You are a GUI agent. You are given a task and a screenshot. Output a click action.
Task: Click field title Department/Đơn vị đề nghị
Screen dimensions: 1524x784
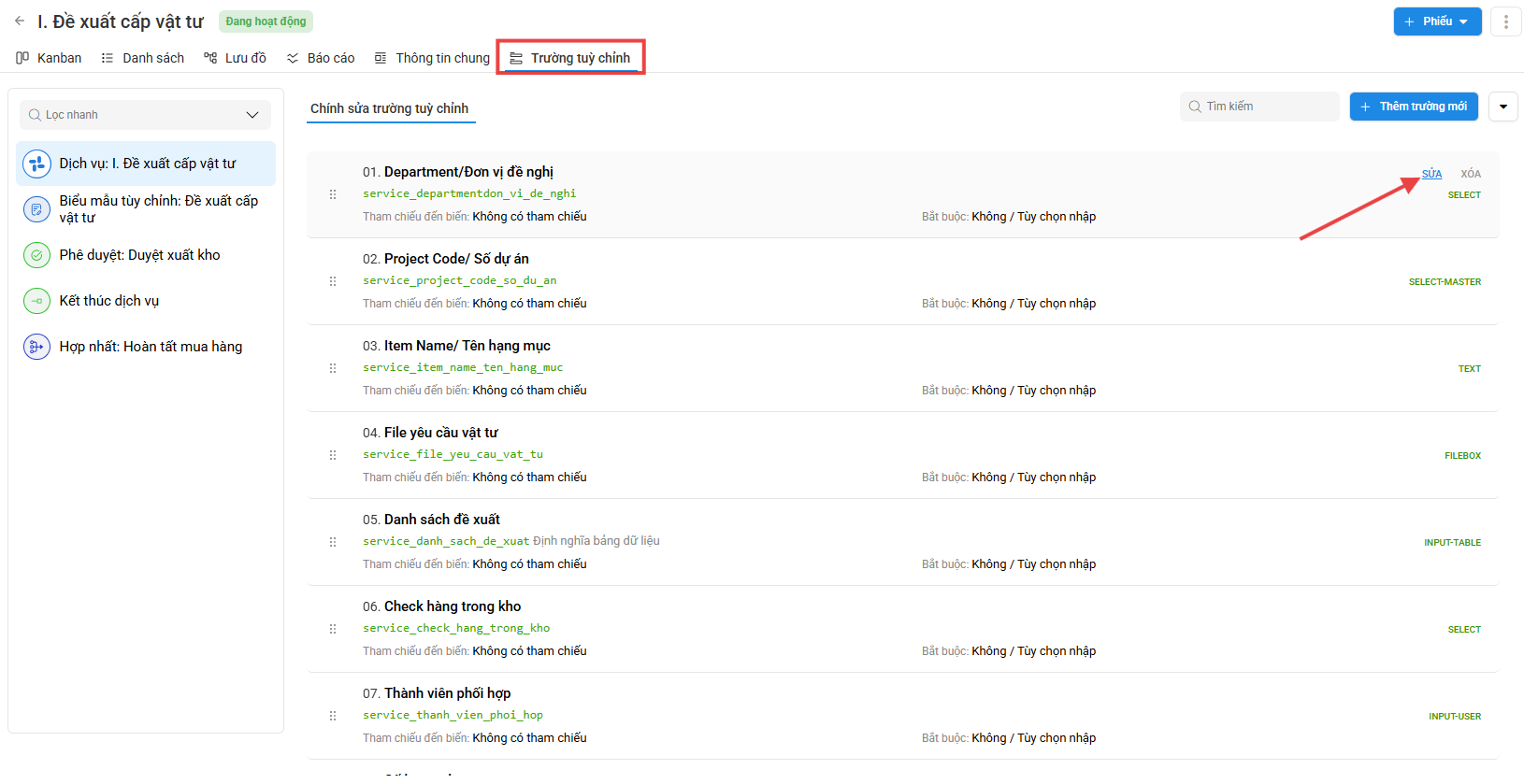pyautogui.click(x=468, y=172)
